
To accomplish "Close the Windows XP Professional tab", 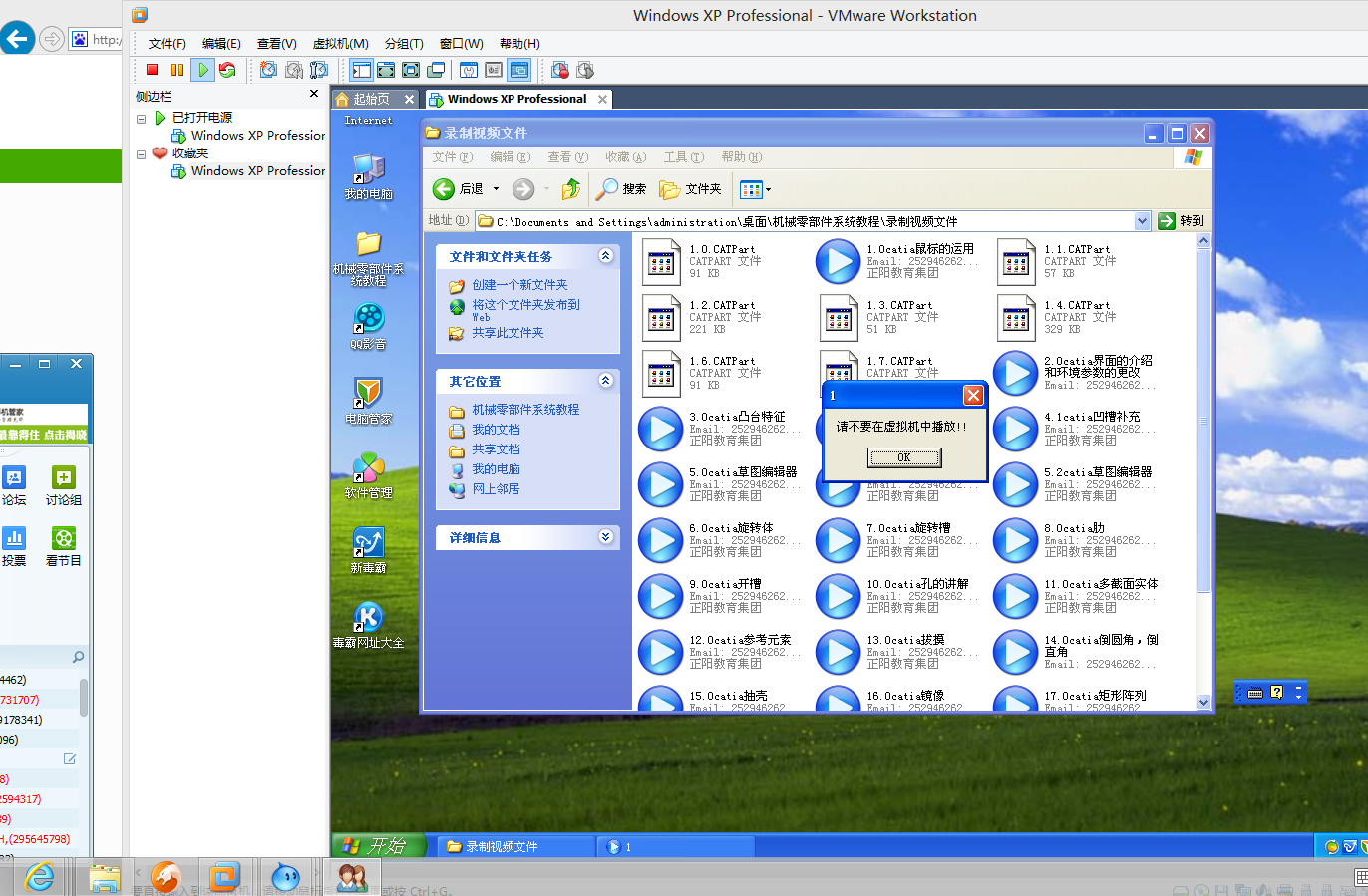I will click(x=602, y=99).
